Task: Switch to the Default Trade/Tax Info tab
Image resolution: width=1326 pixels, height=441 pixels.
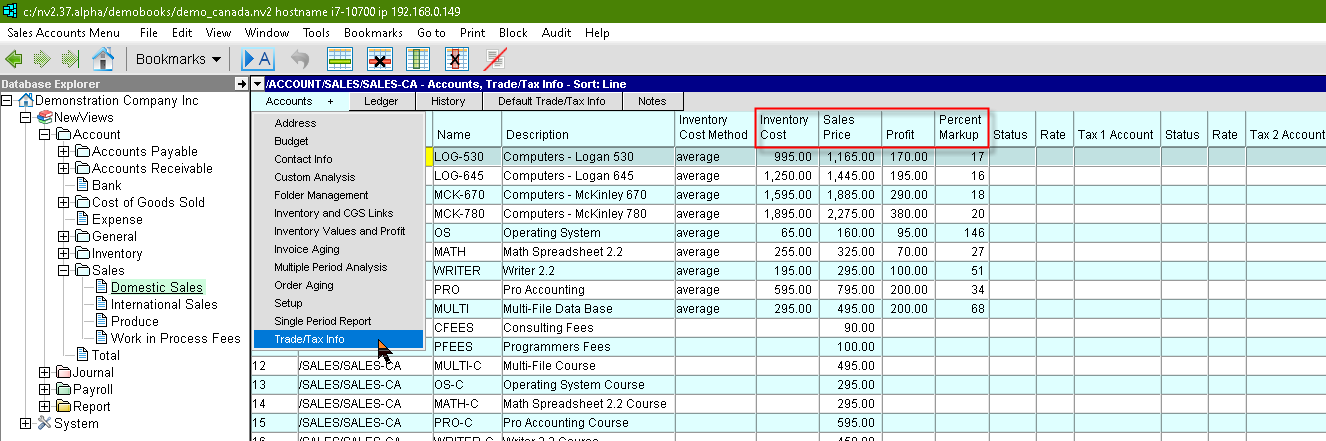Action: point(551,101)
